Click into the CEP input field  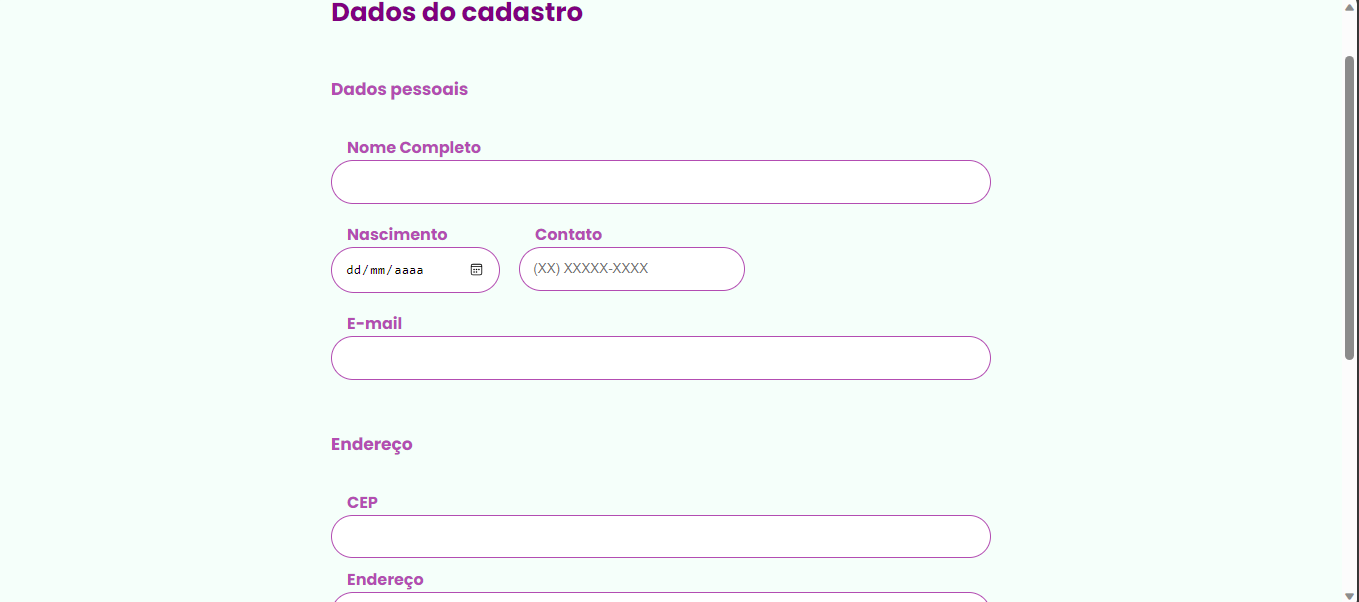coord(661,536)
